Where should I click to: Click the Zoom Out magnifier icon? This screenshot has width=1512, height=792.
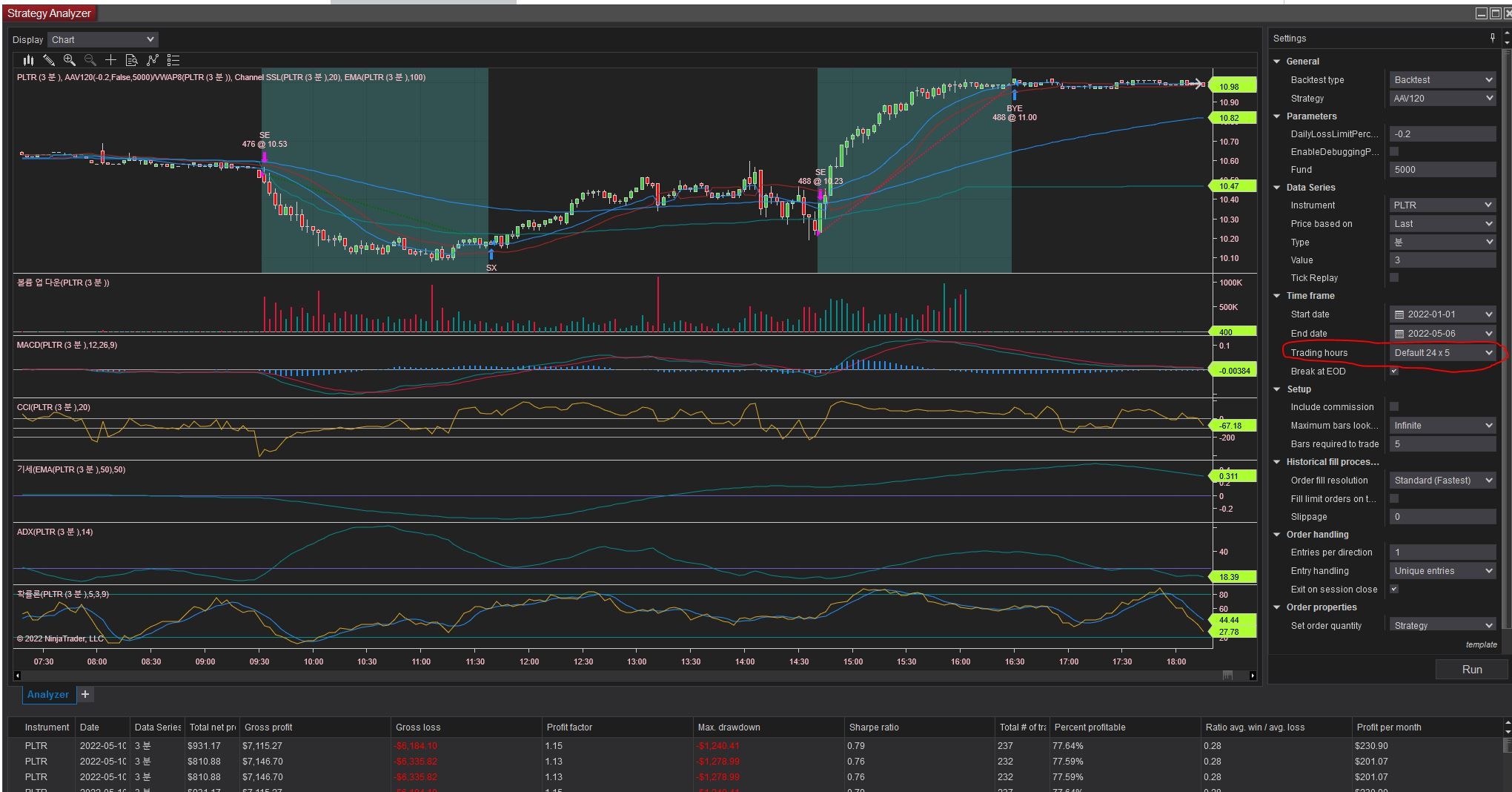(x=90, y=60)
